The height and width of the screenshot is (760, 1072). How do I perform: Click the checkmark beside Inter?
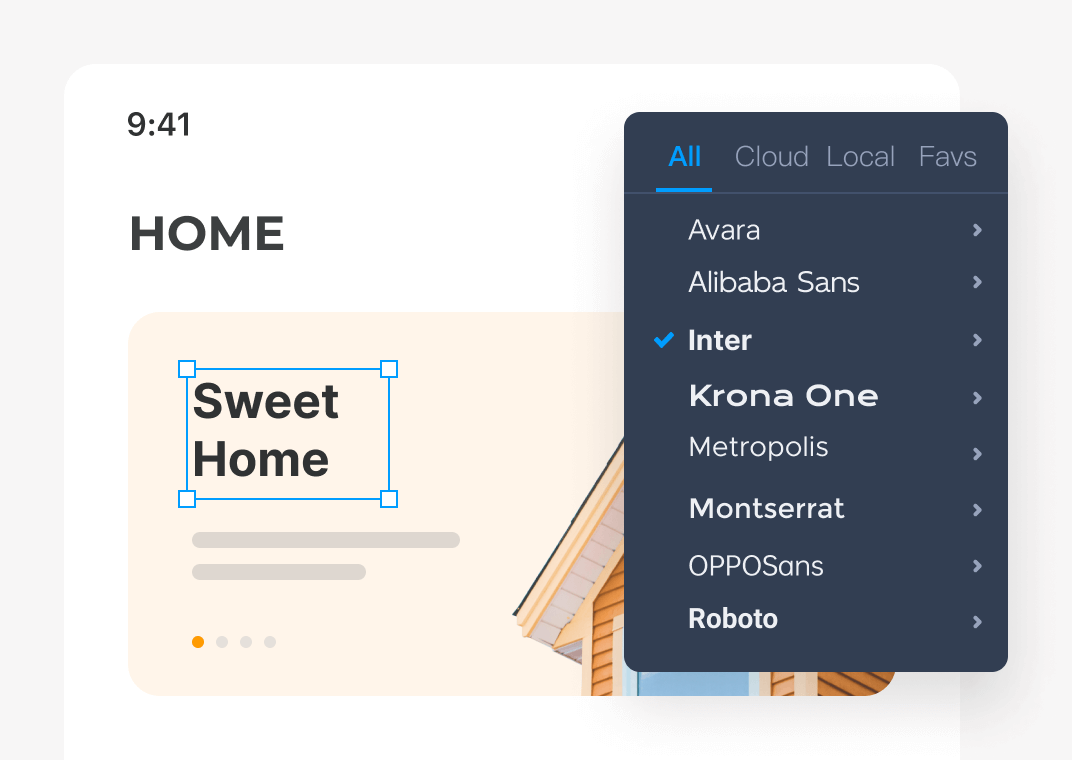coord(663,340)
